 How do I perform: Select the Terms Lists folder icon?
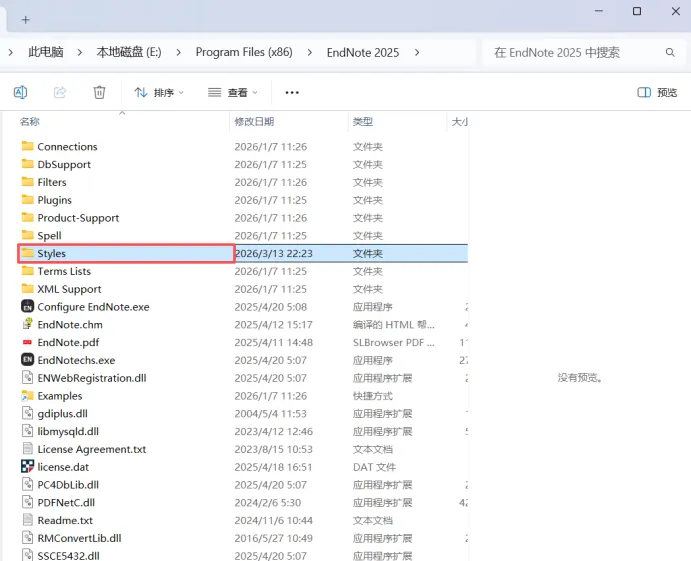pos(27,271)
